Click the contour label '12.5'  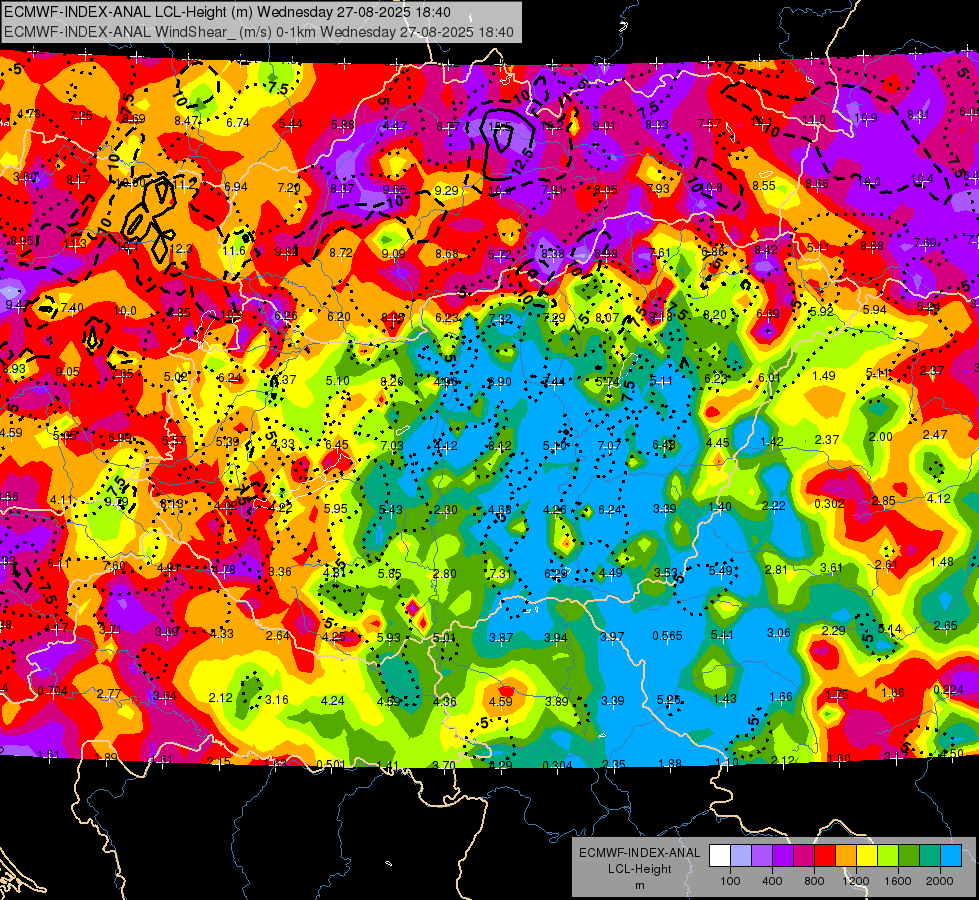click(523, 161)
